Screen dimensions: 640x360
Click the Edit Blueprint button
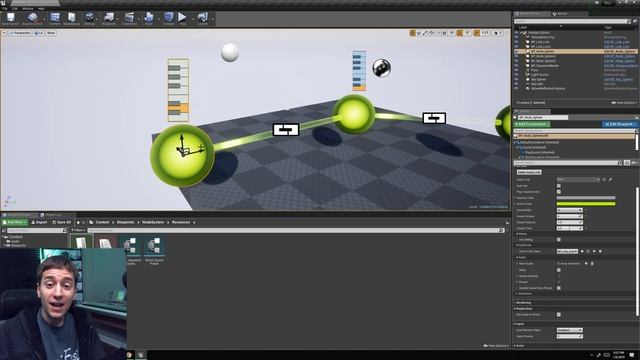pos(620,124)
